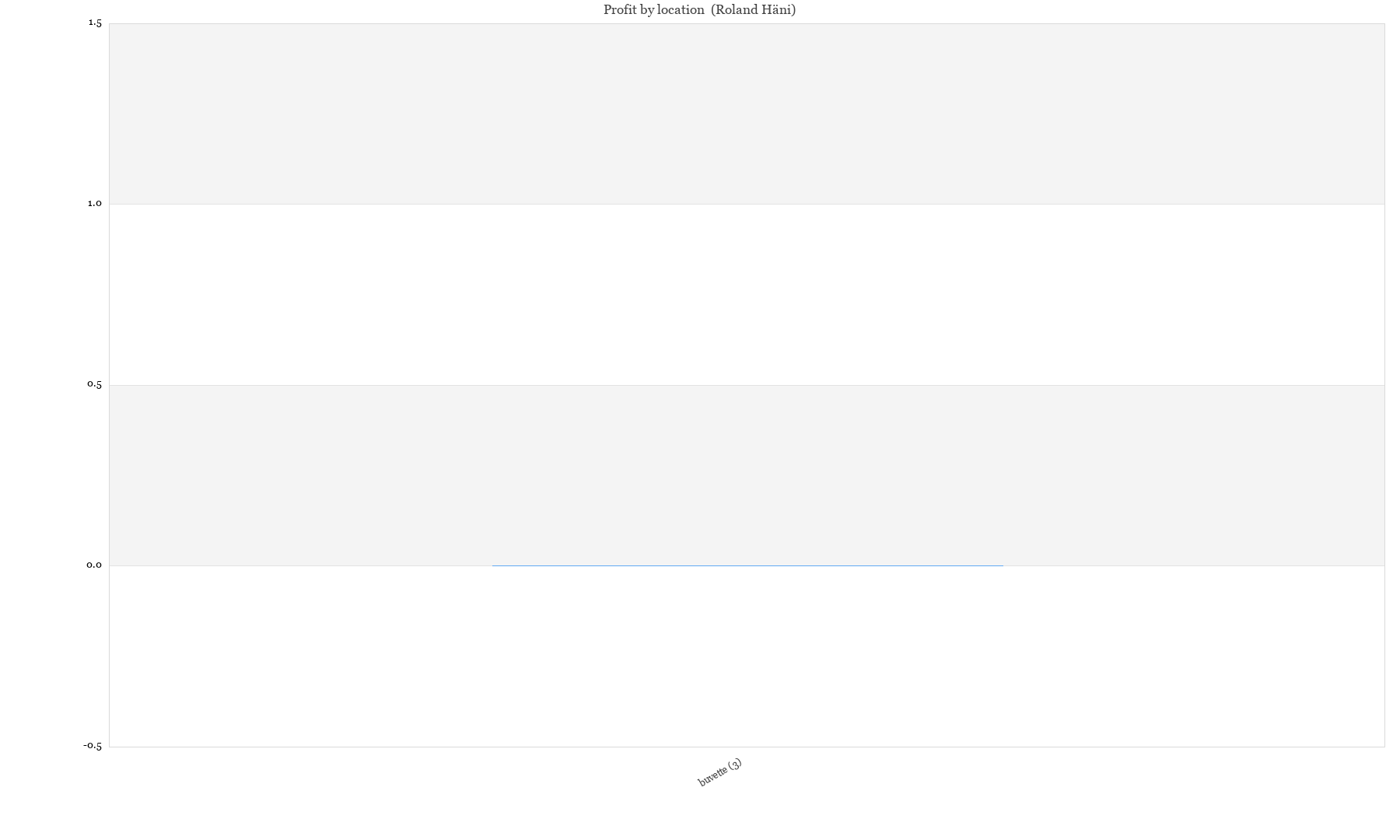Image resolution: width=1400 pixels, height=840 pixels.
Task: Click the 1.0 y-axis label
Action: pyautogui.click(x=95, y=204)
